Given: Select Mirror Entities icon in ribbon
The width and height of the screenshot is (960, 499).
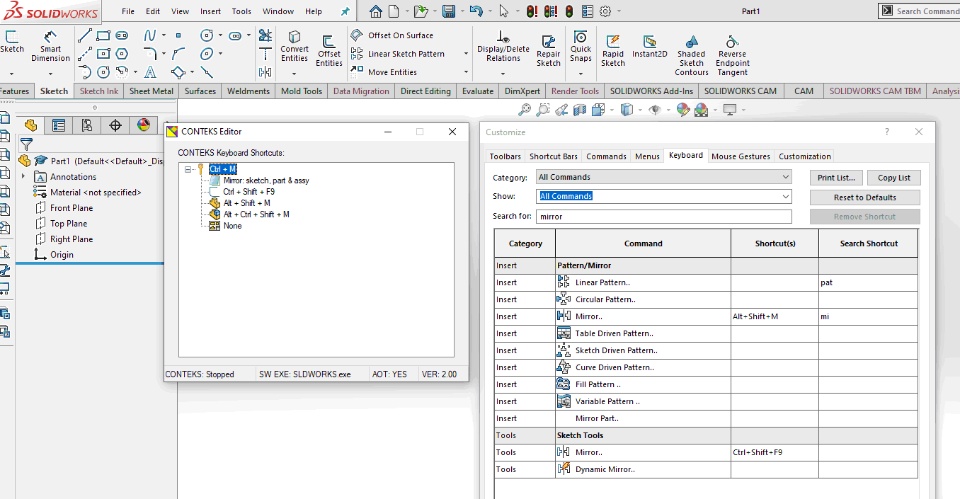Looking at the screenshot, I should pos(265,72).
